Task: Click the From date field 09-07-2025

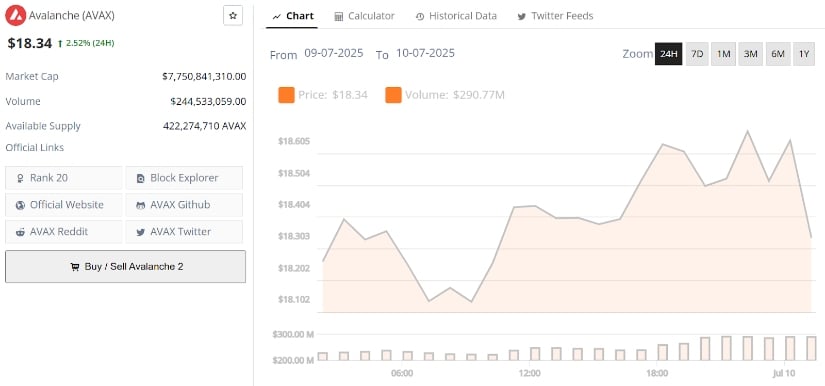Action: pyautogui.click(x=334, y=54)
